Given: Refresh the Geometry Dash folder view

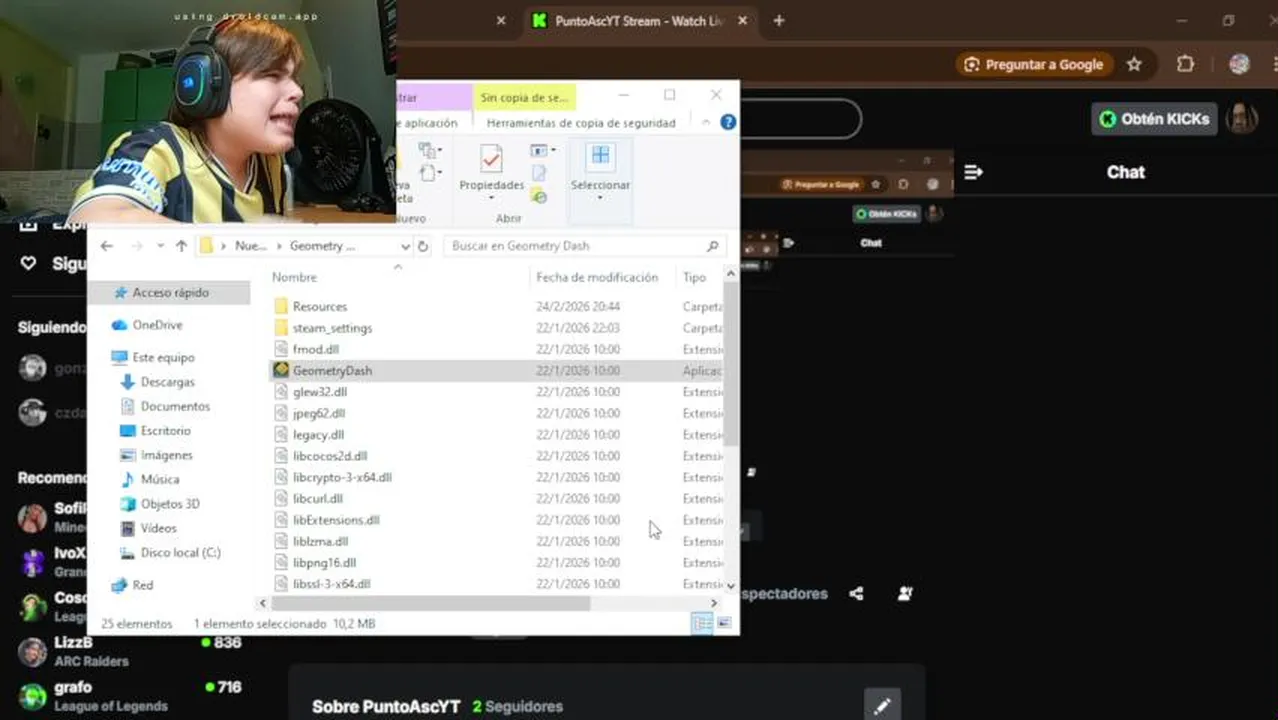Looking at the screenshot, I should [423, 246].
